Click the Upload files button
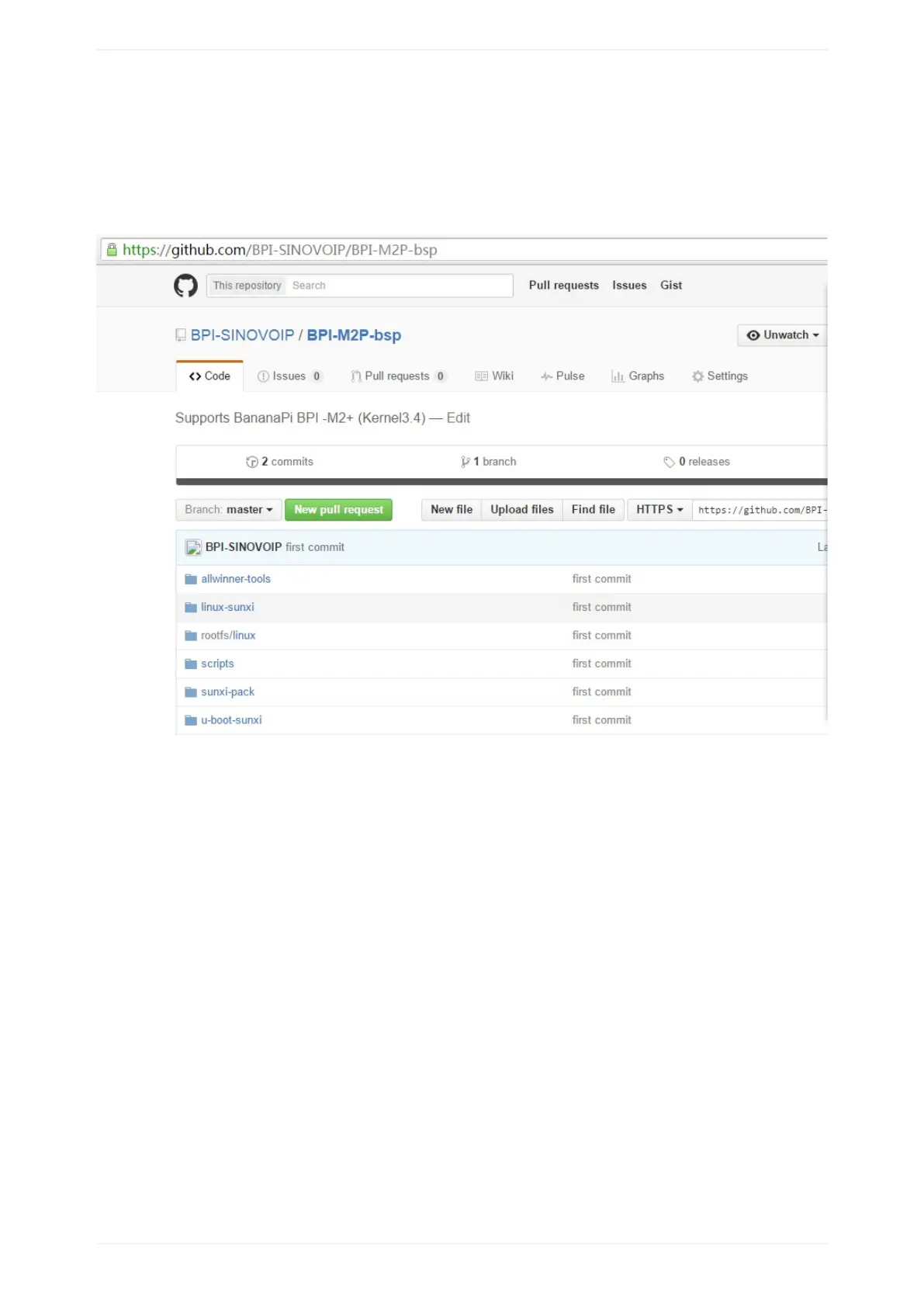924x1307 pixels. coord(522,510)
